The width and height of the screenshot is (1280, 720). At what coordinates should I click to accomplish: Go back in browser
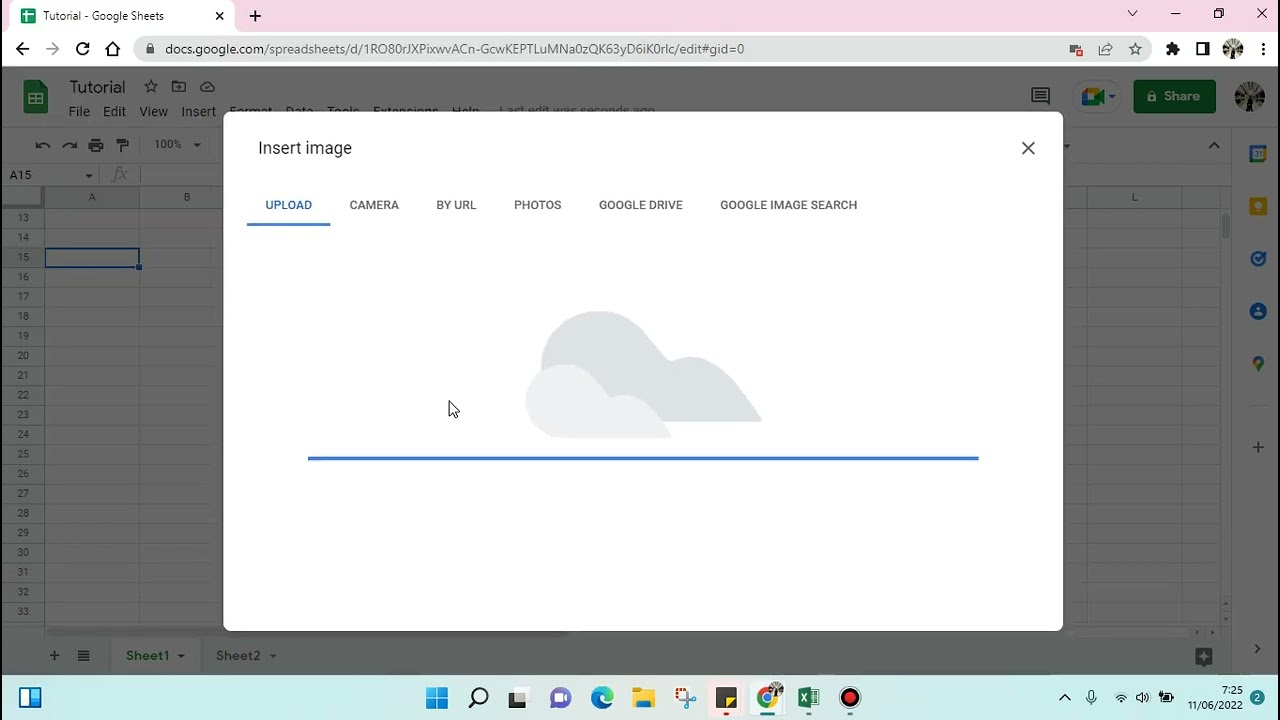[22, 48]
